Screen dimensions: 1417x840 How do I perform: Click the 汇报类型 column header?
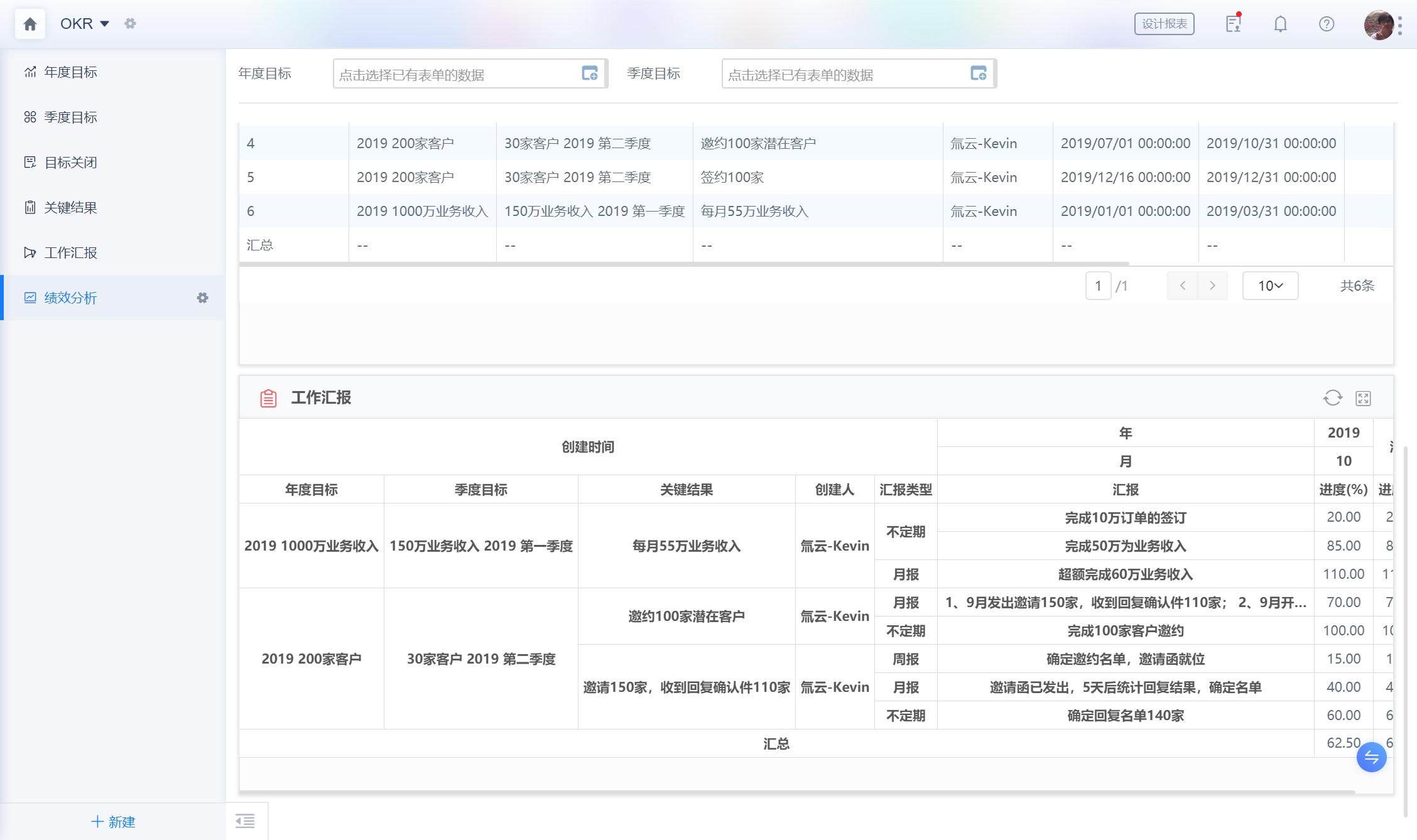pyautogui.click(x=906, y=490)
